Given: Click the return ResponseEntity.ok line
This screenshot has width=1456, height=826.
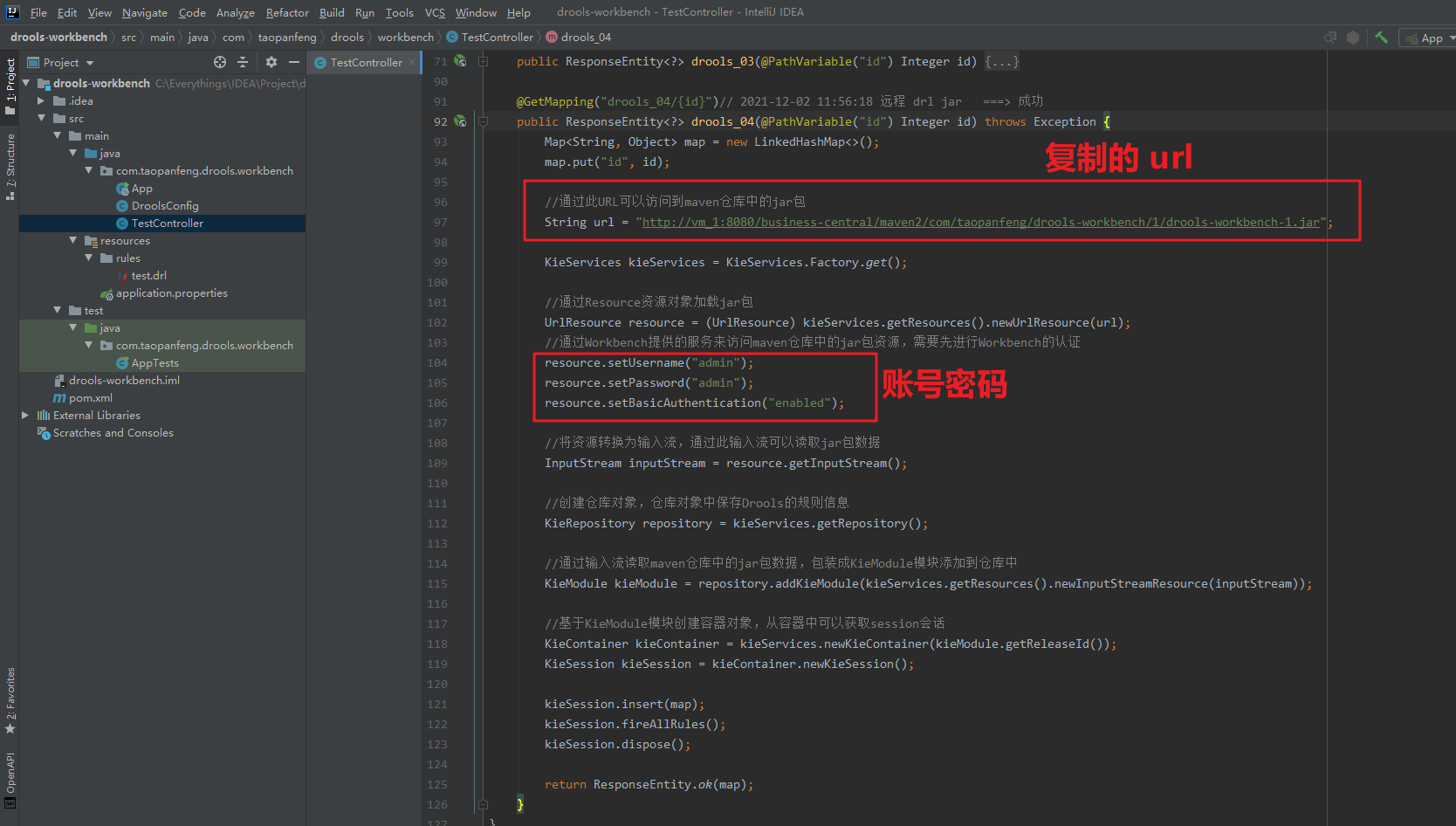Looking at the screenshot, I should pos(649,784).
